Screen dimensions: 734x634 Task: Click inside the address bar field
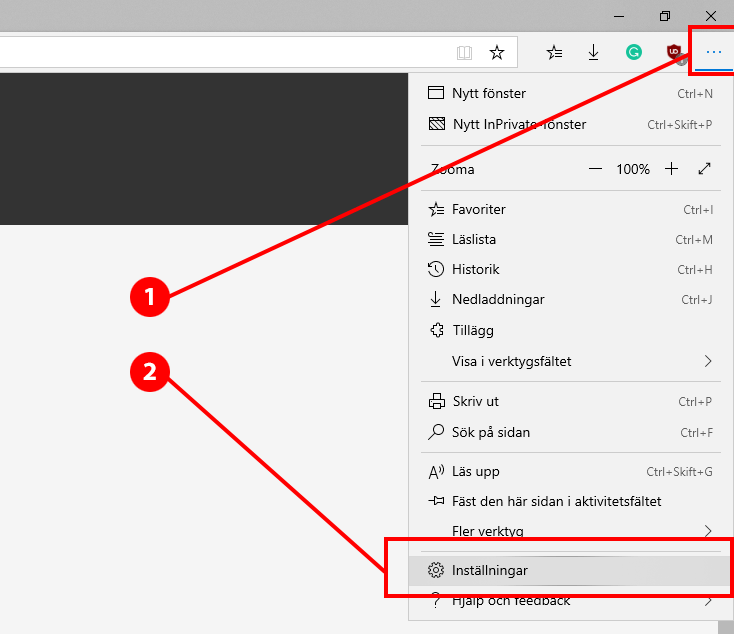(220, 52)
